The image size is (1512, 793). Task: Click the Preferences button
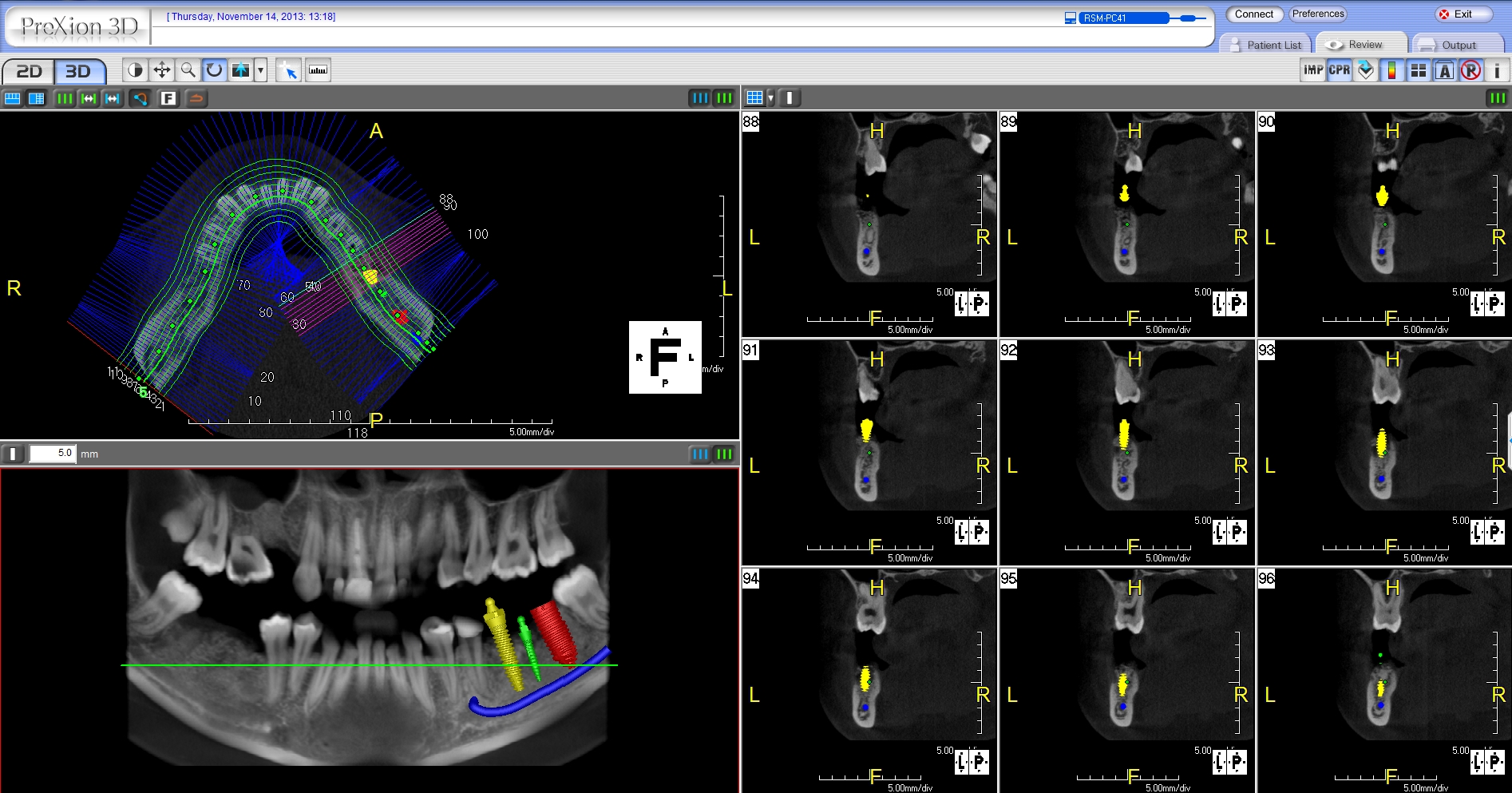click(1318, 14)
